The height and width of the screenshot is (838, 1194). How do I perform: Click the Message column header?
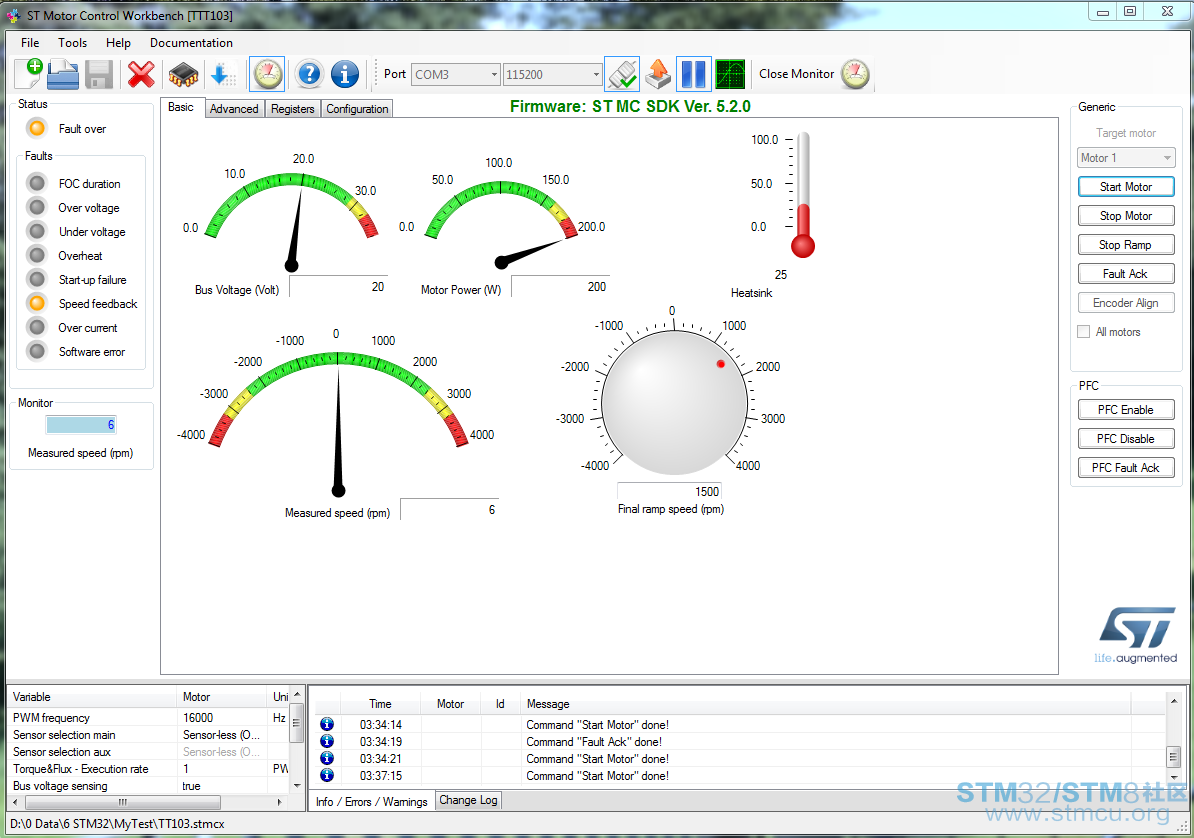(x=825, y=704)
